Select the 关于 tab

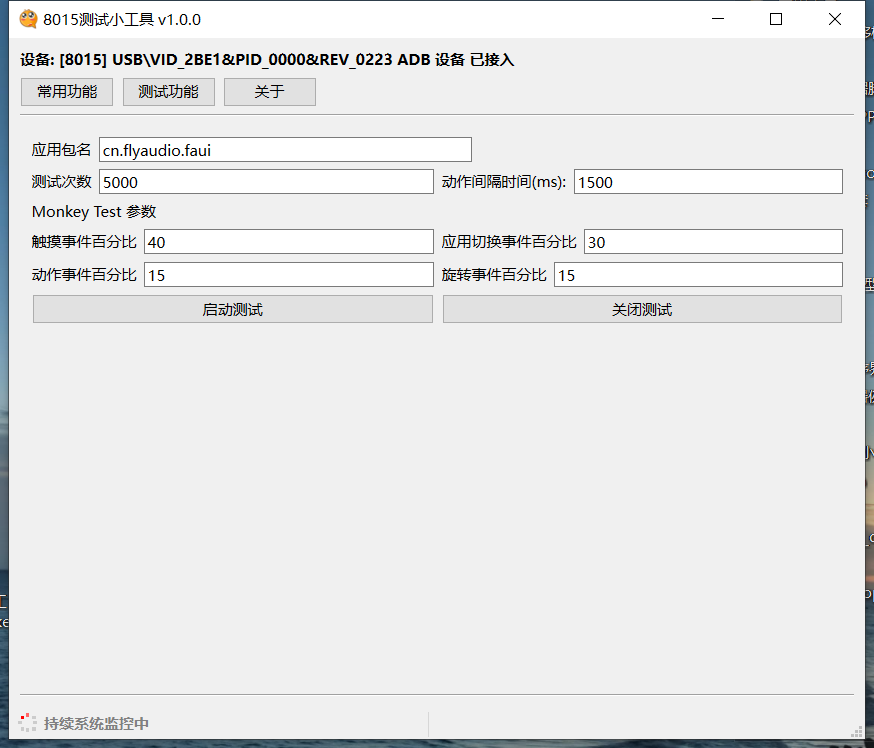click(x=269, y=91)
